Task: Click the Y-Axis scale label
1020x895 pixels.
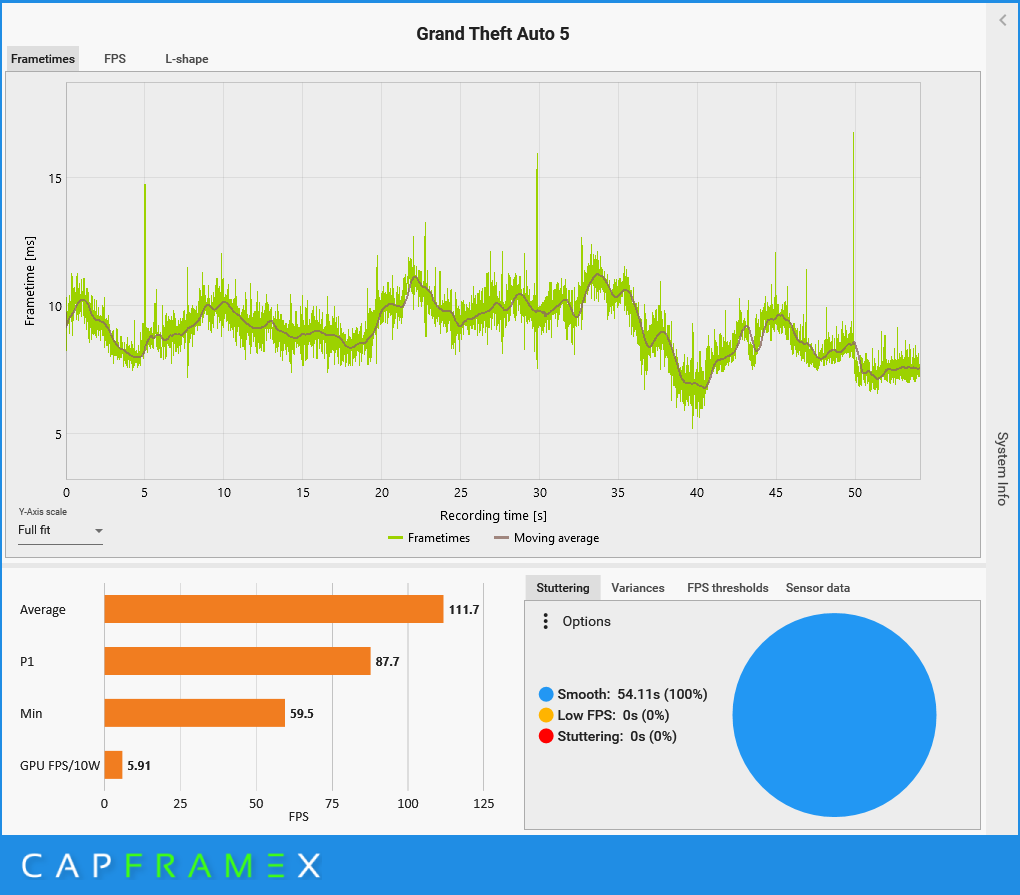Action: point(43,512)
